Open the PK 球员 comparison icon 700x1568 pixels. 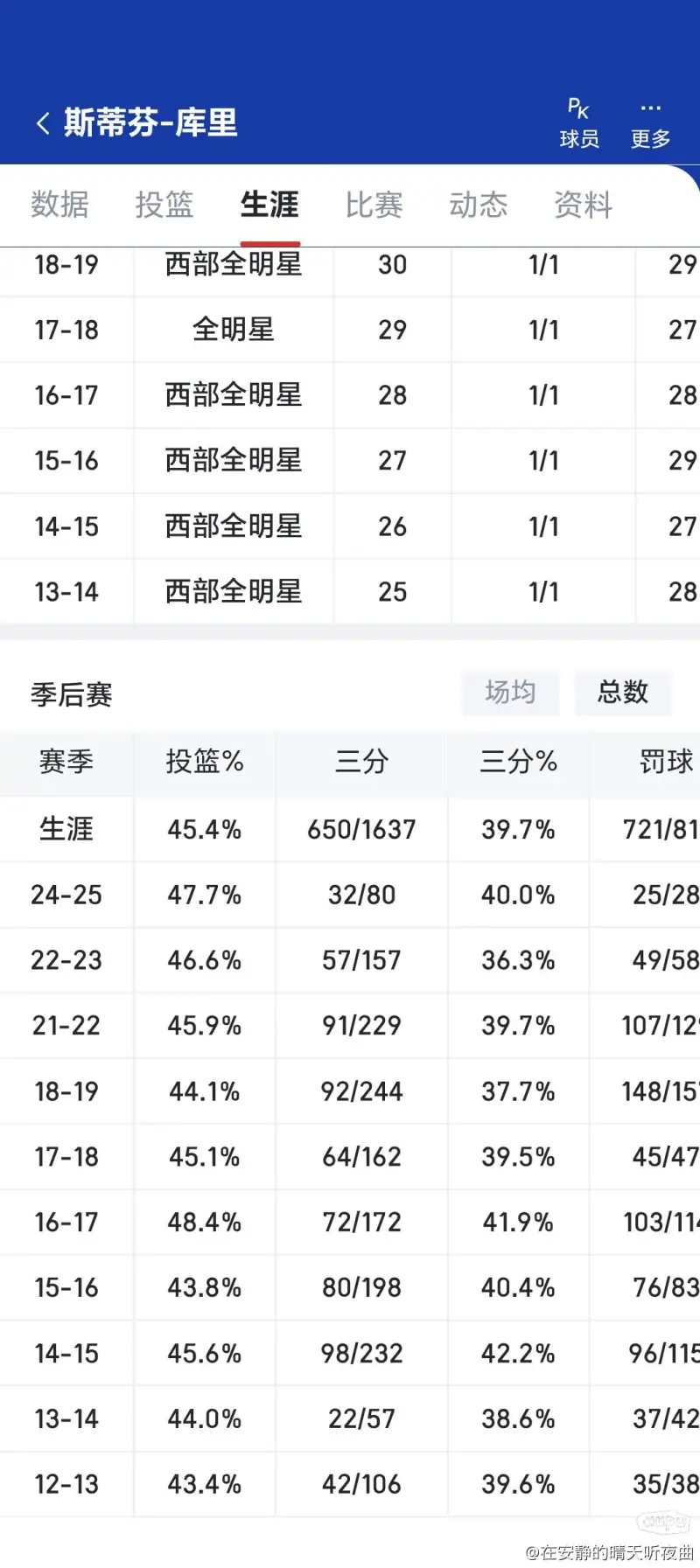pos(579,123)
